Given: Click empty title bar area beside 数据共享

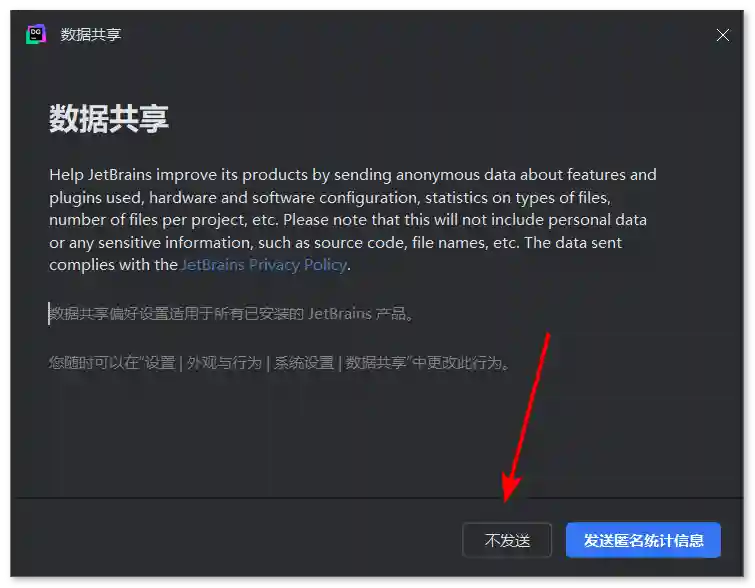Looking at the screenshot, I should (x=400, y=35).
